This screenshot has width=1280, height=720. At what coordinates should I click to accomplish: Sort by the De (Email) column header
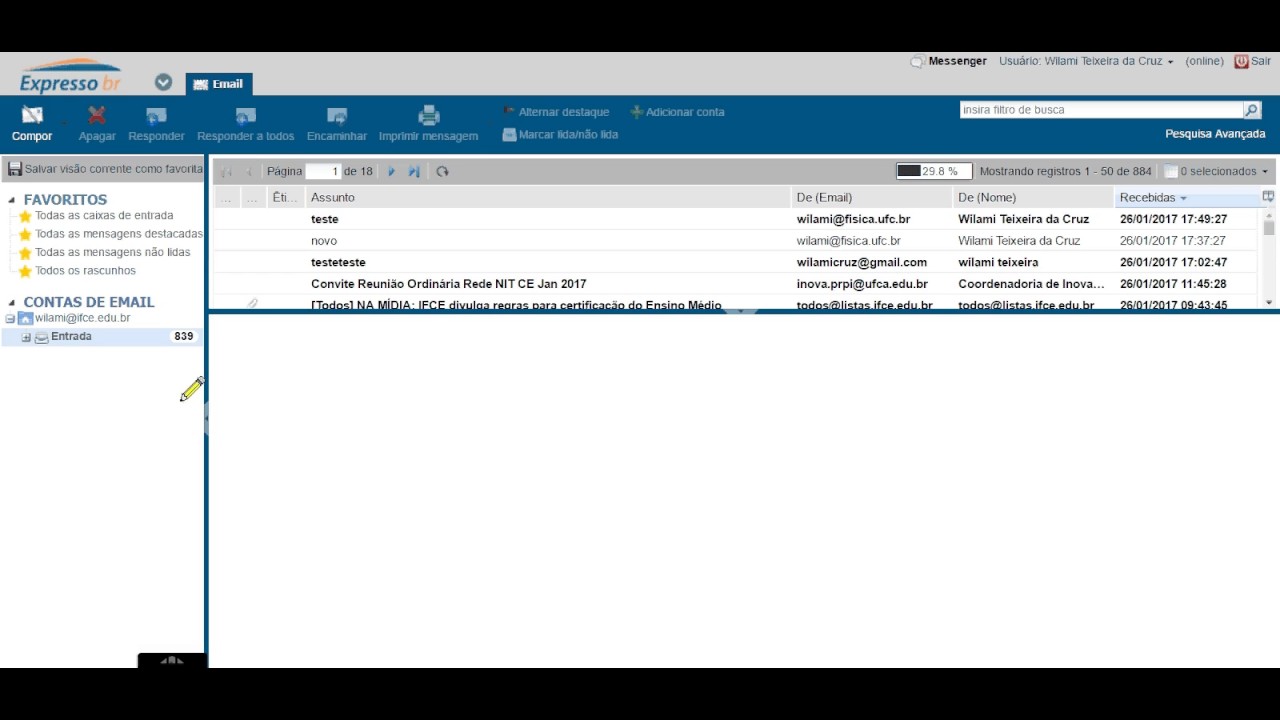(872, 197)
